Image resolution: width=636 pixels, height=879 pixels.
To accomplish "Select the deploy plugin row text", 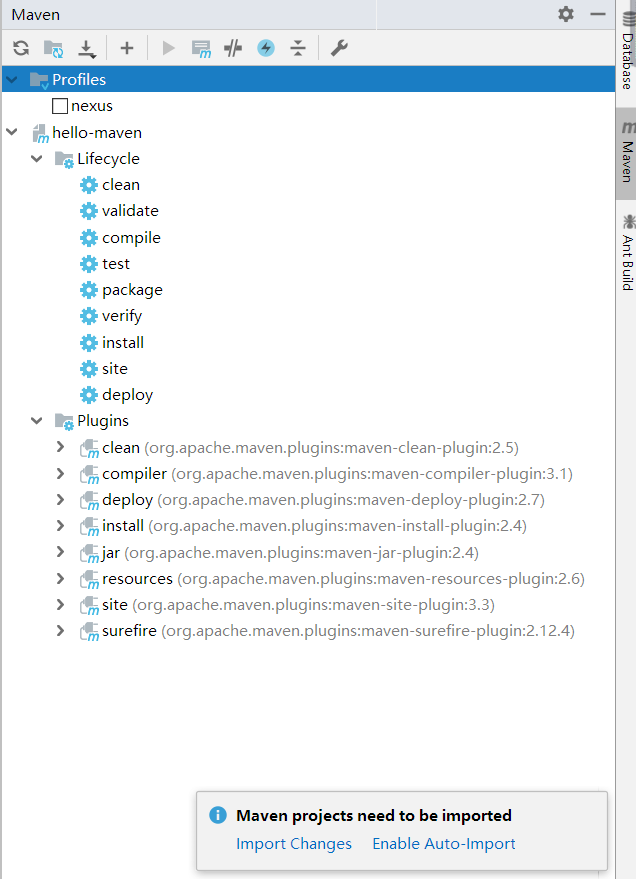I will click(323, 499).
